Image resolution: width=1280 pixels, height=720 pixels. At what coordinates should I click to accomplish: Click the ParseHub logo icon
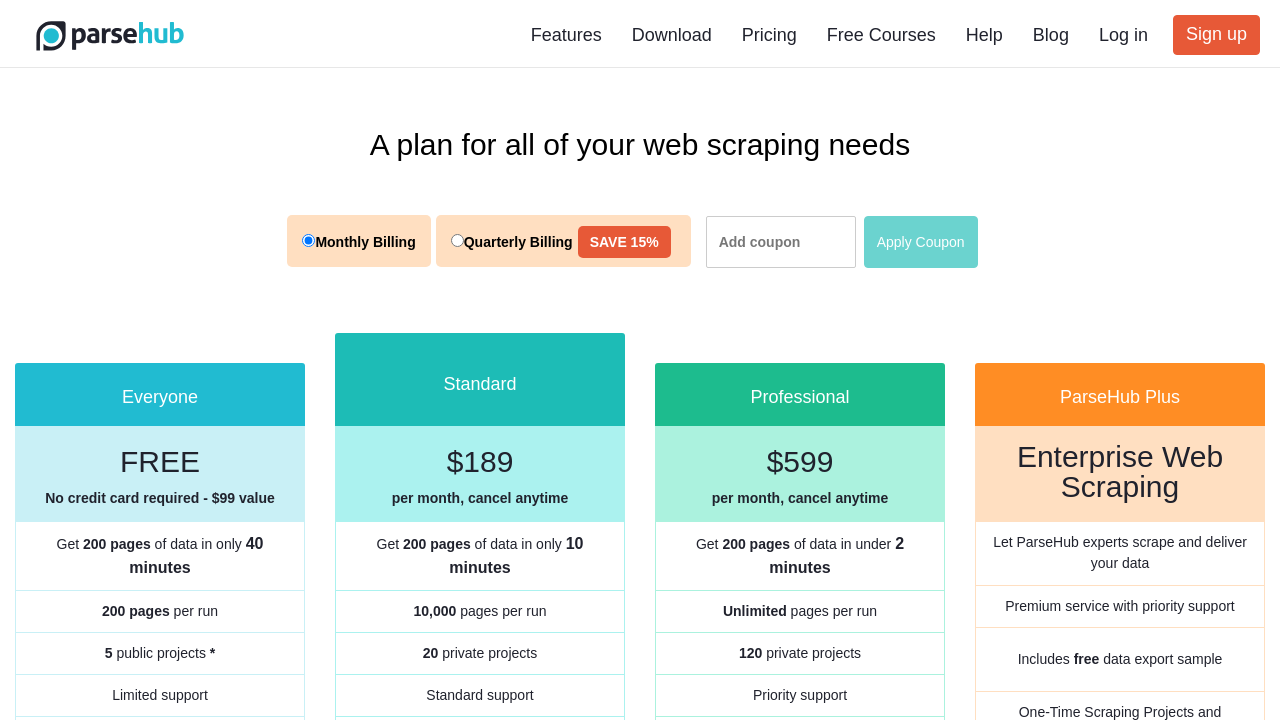(x=51, y=35)
